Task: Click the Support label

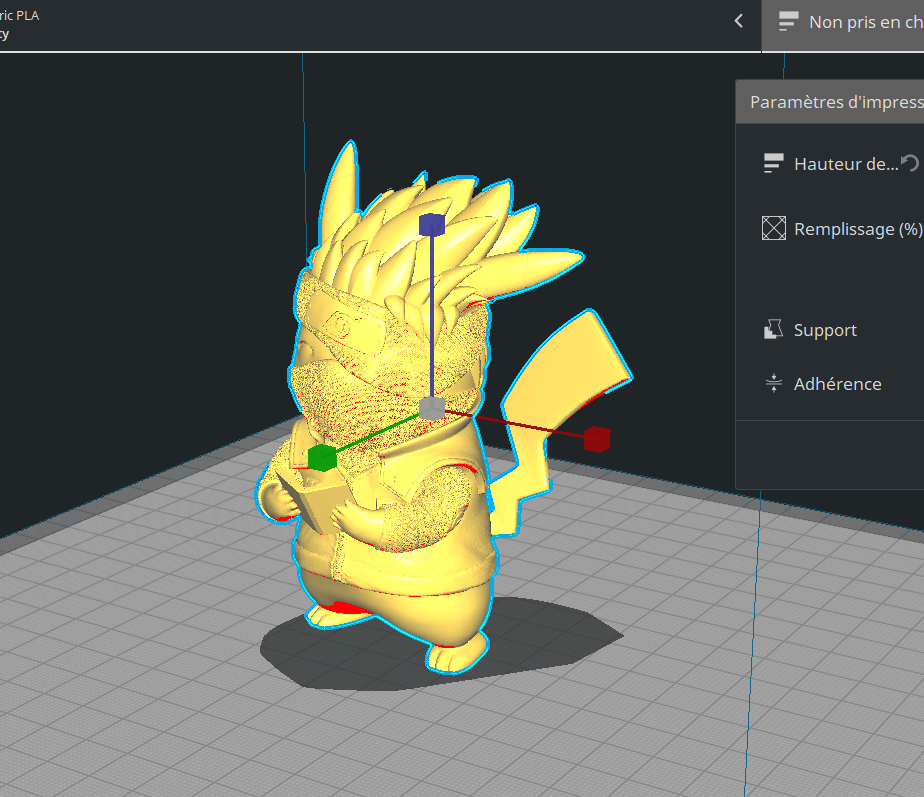Action: [x=825, y=330]
